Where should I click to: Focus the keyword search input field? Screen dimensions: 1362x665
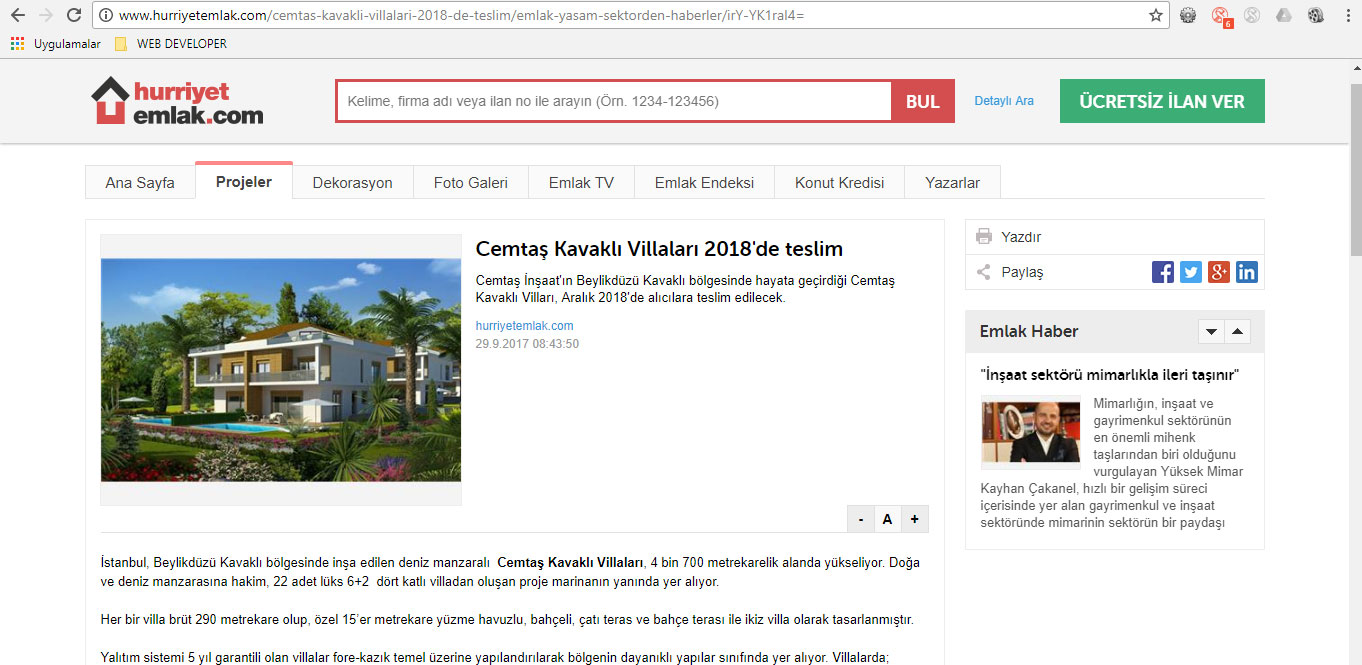coord(614,101)
